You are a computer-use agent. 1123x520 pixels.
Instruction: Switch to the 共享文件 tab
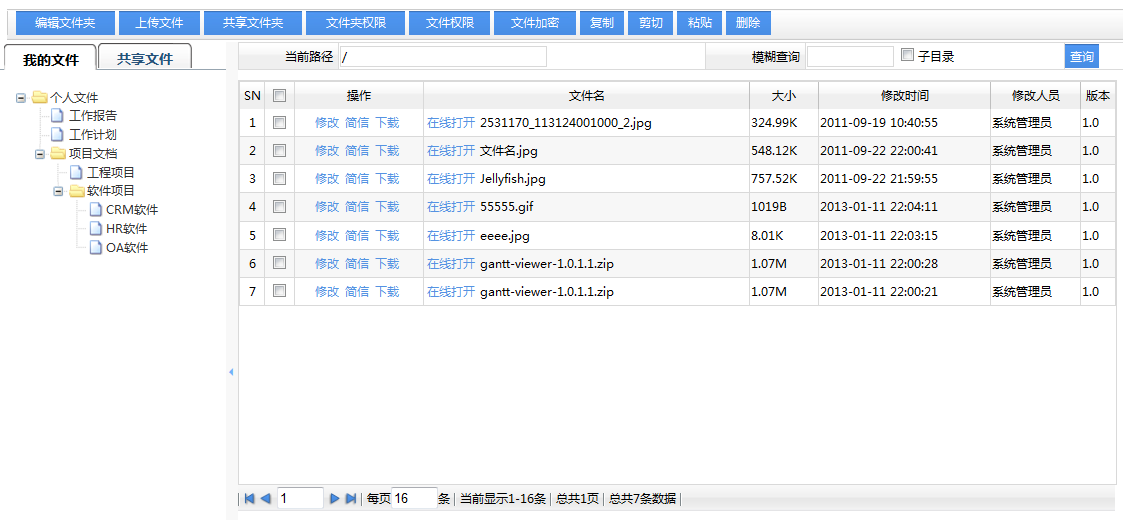(x=145, y=59)
